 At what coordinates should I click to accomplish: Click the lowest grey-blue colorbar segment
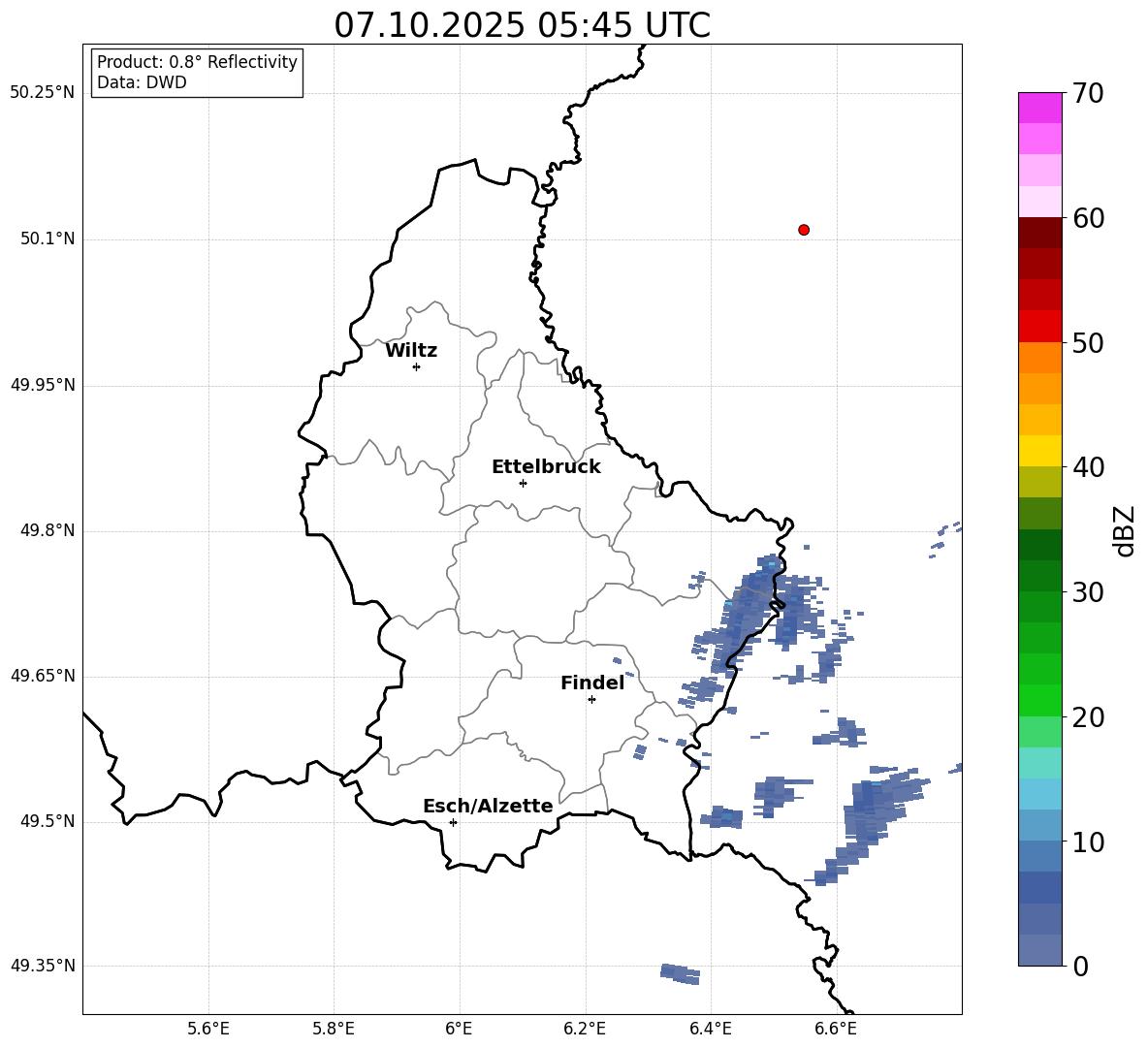pyautogui.click(x=1039, y=950)
